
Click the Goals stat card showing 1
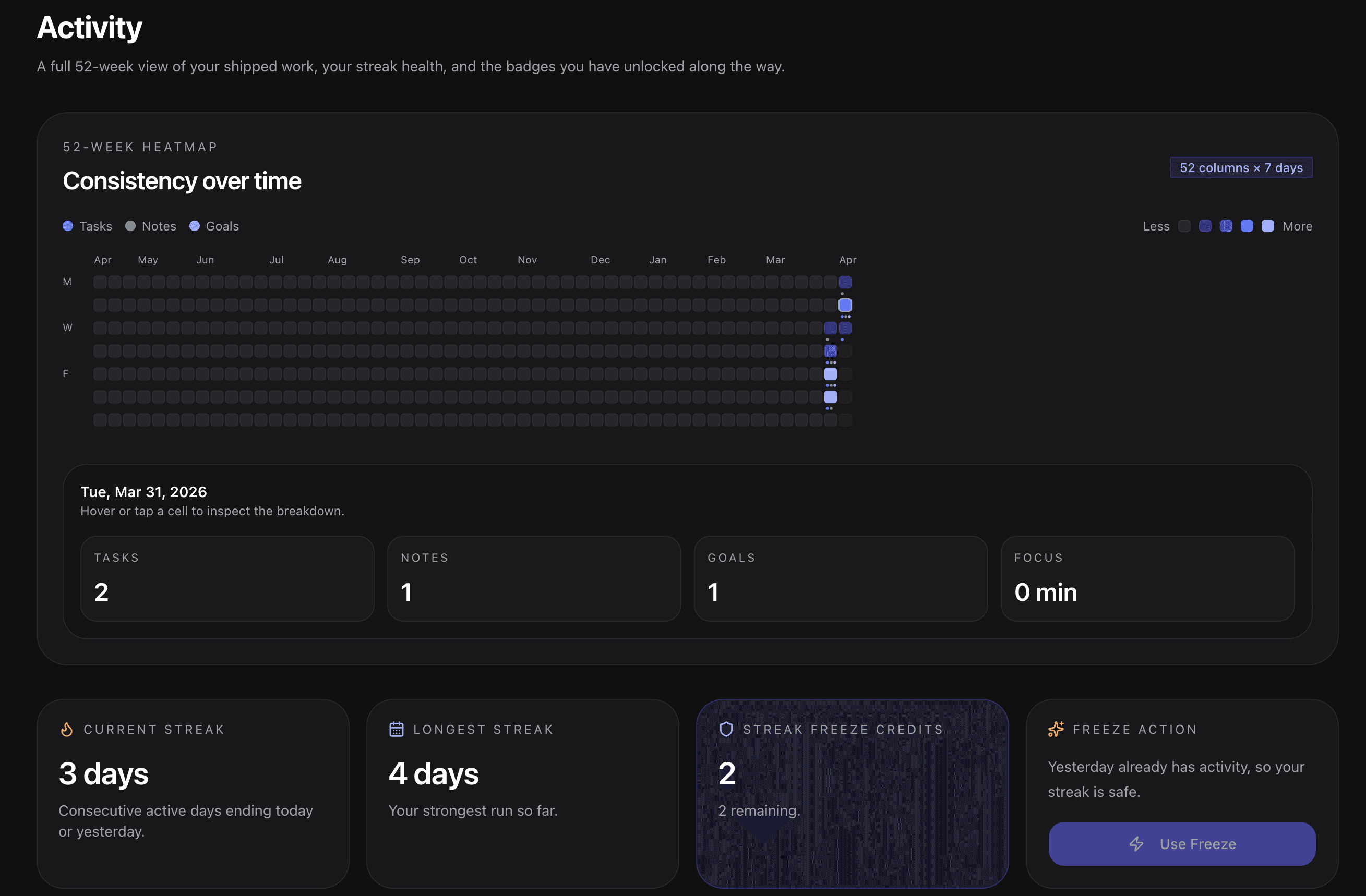pos(840,578)
